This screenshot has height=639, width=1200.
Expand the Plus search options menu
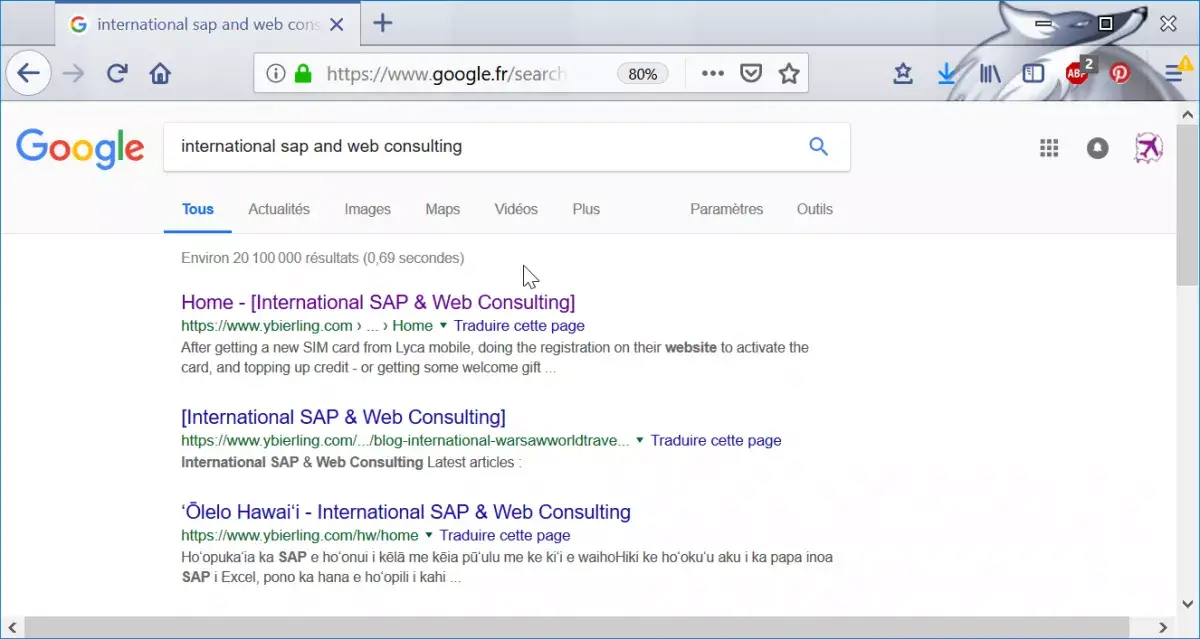point(586,209)
